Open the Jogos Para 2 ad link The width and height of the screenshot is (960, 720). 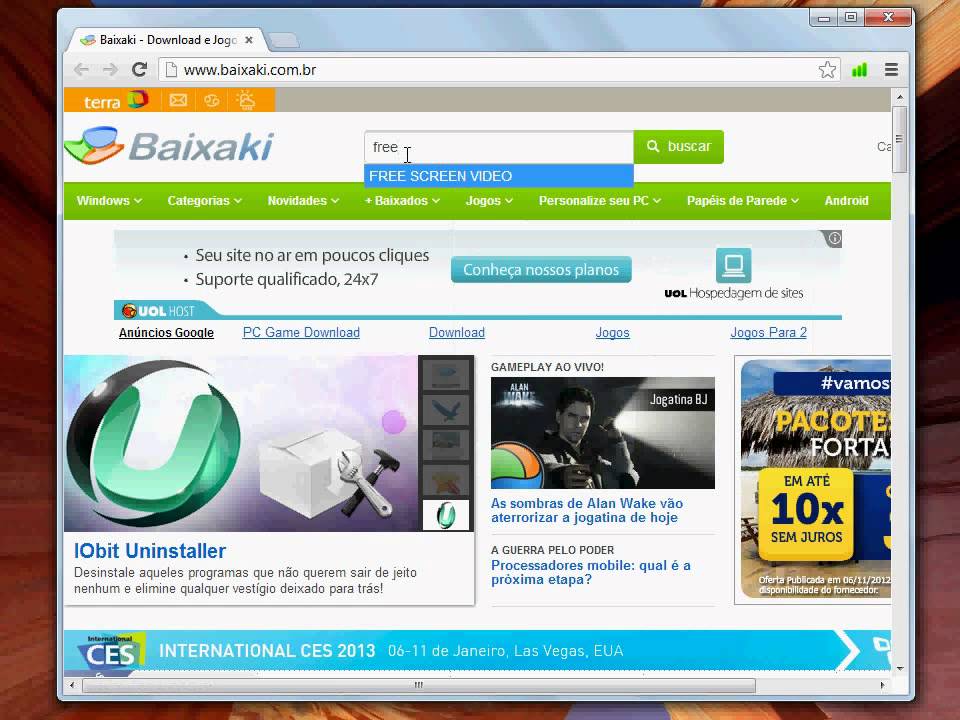point(768,332)
